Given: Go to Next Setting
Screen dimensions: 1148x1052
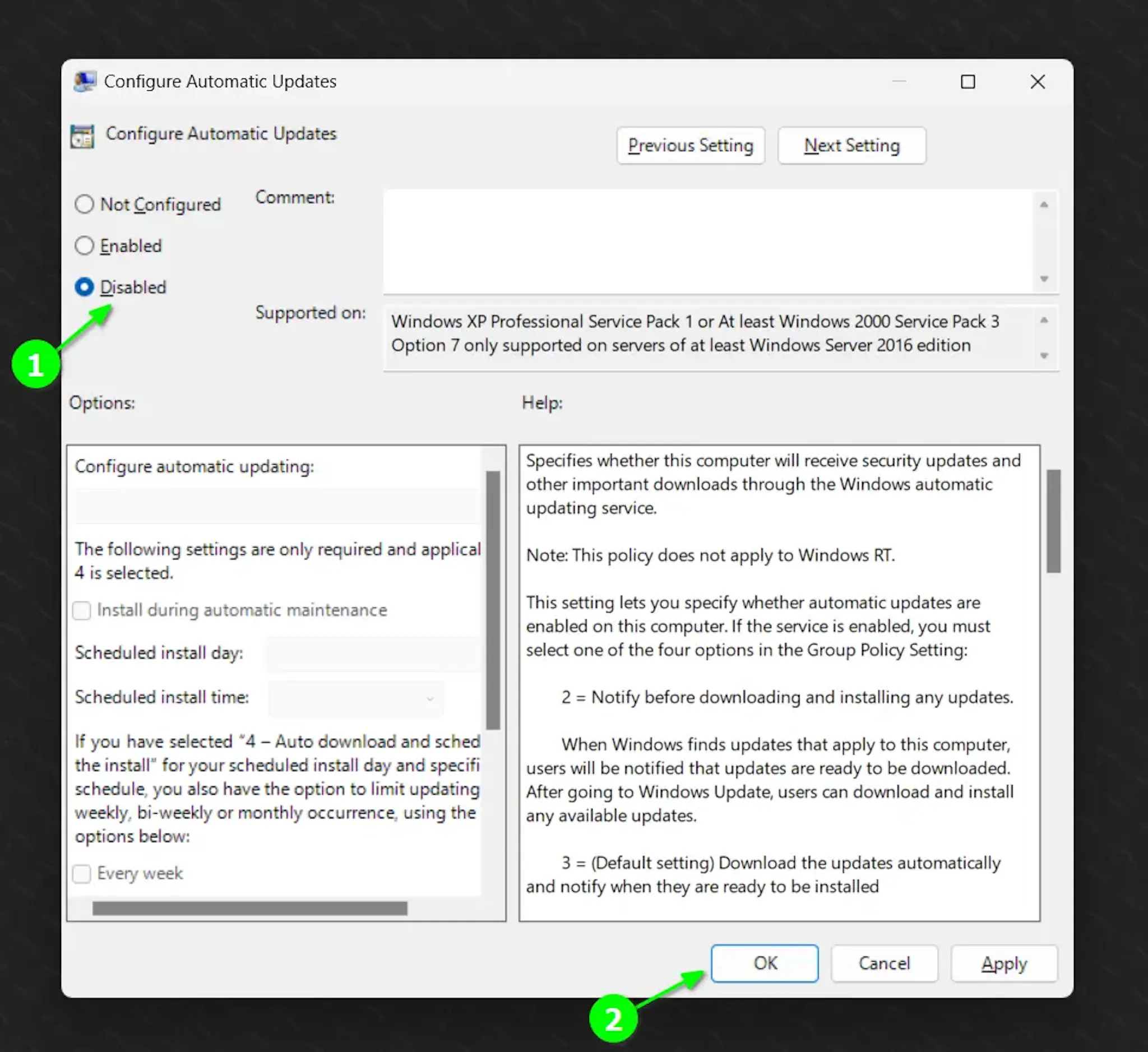Looking at the screenshot, I should 852,146.
